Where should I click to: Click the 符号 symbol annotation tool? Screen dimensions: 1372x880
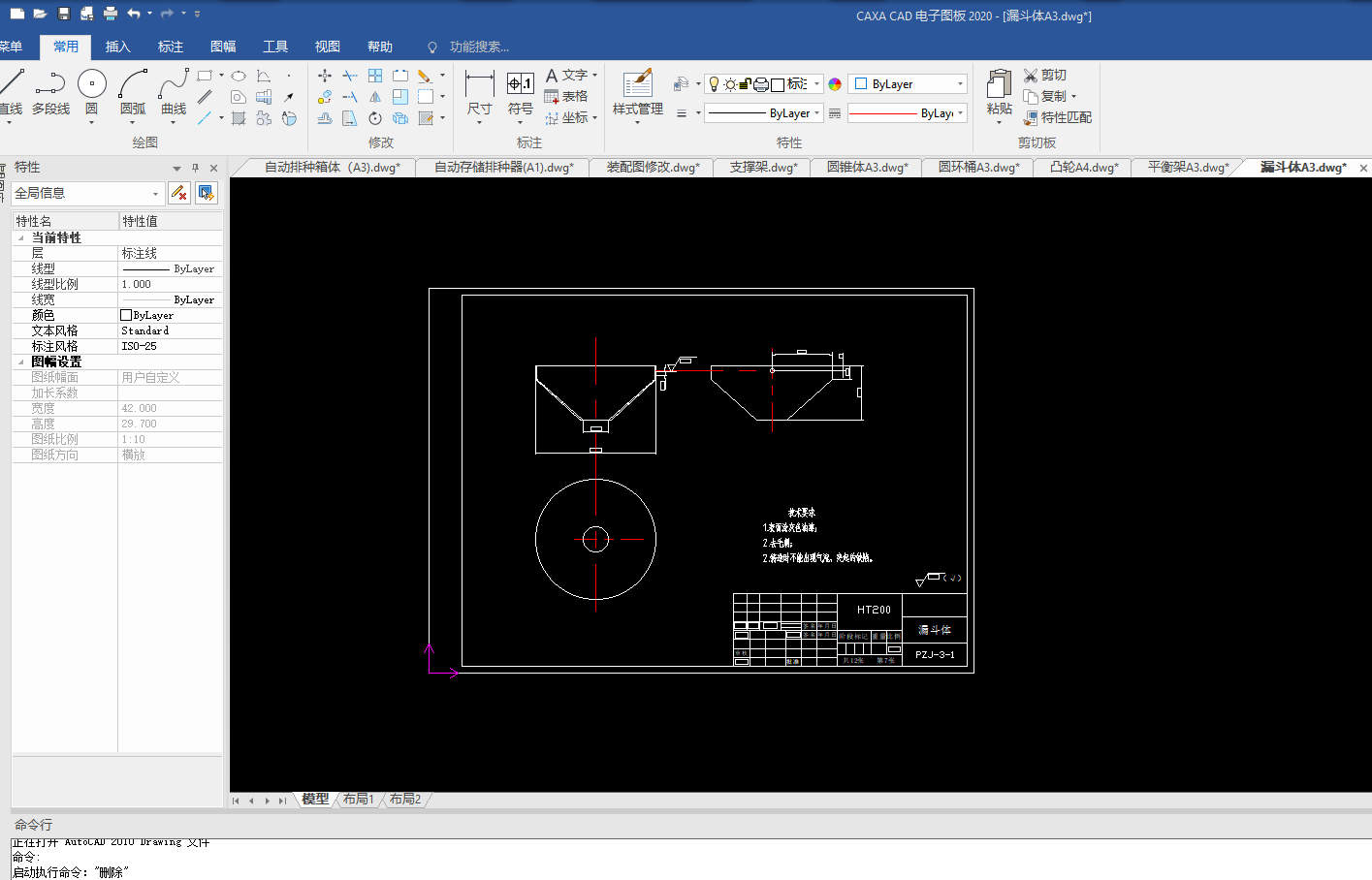521,85
